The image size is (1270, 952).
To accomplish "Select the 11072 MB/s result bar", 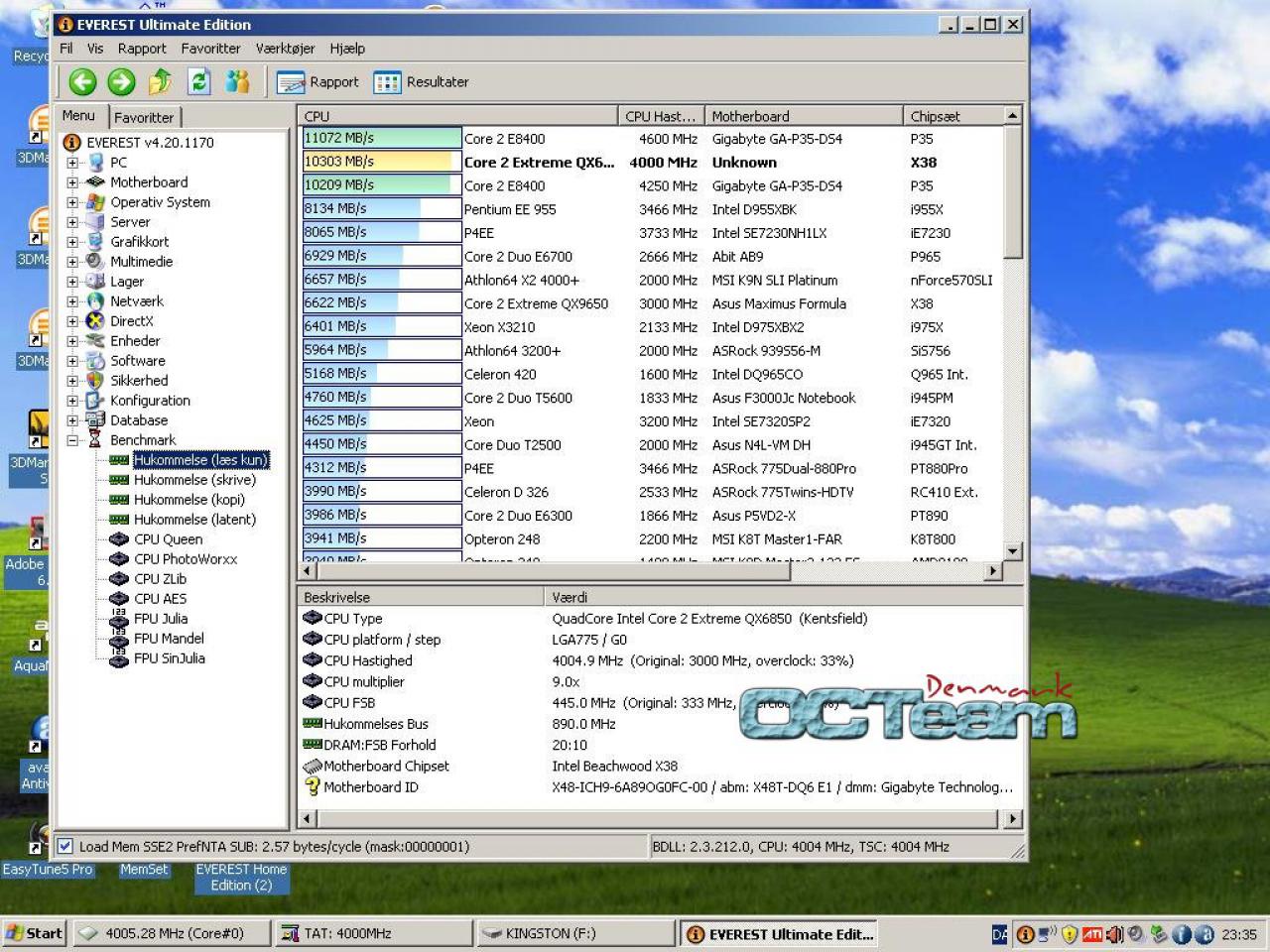I will coord(382,138).
